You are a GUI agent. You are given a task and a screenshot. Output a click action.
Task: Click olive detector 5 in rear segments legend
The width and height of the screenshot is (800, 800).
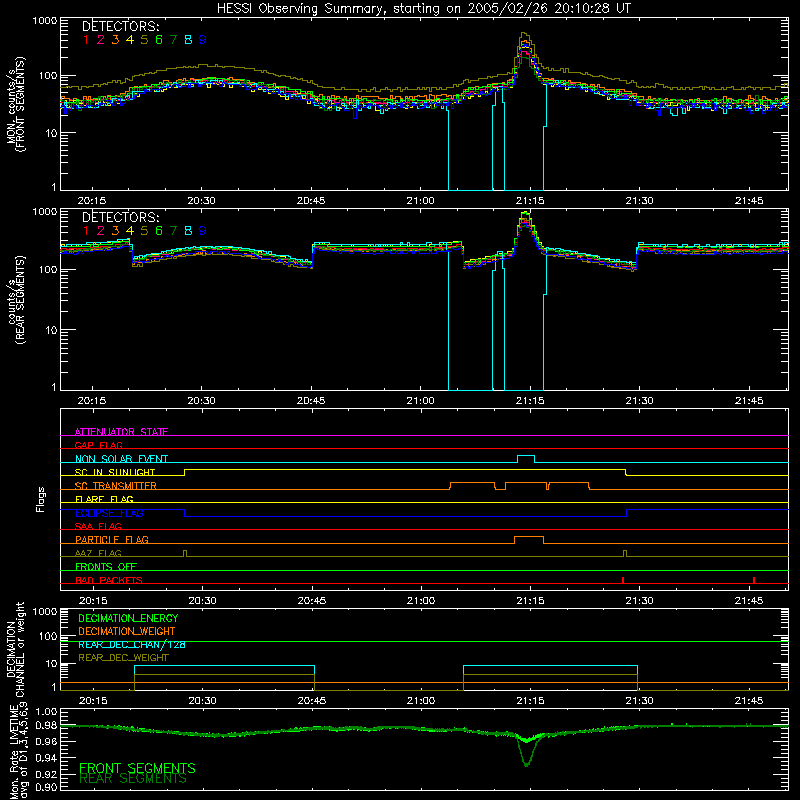(144, 231)
